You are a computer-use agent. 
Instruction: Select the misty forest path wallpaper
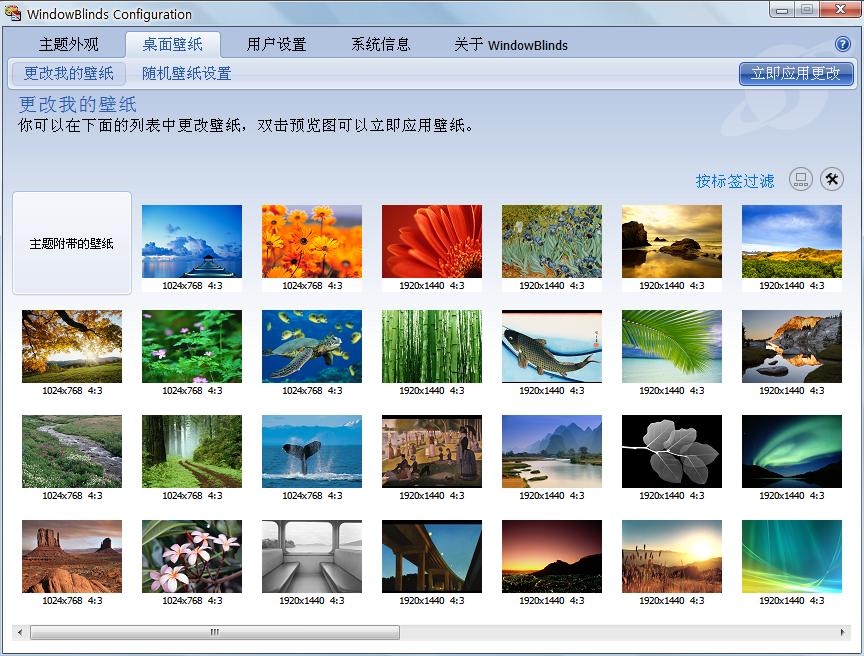192,452
